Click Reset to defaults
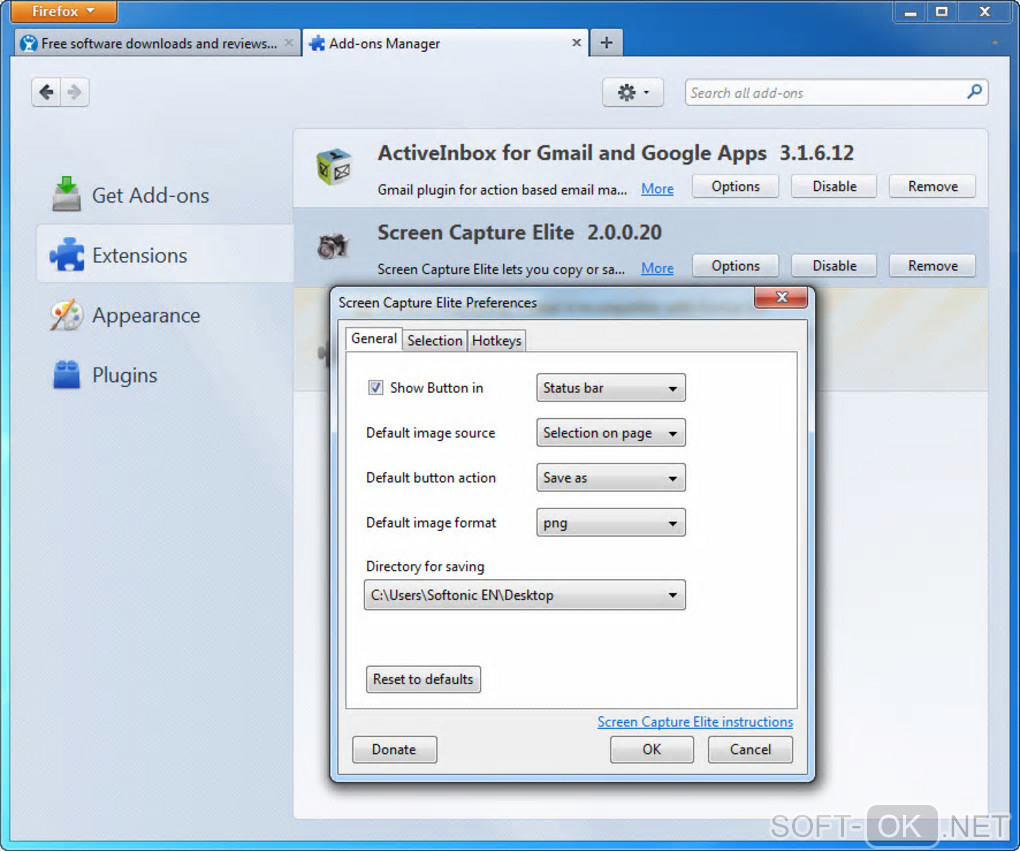Screen dimensions: 1020x851 pyautogui.click(x=423, y=679)
